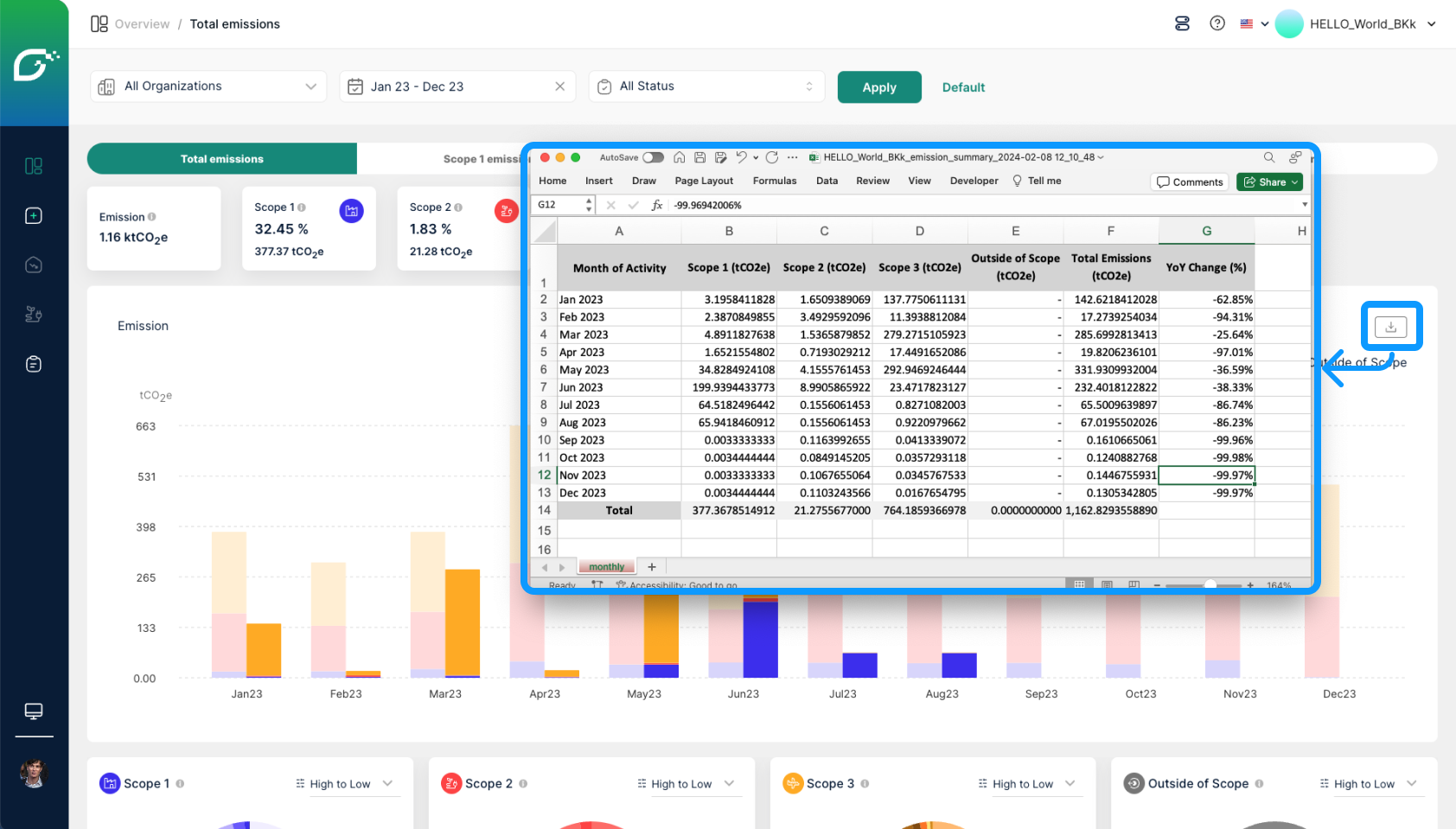Screen dimensions: 1456x829
Task: Open the clipboard report sidebar icon
Action: coord(34,364)
